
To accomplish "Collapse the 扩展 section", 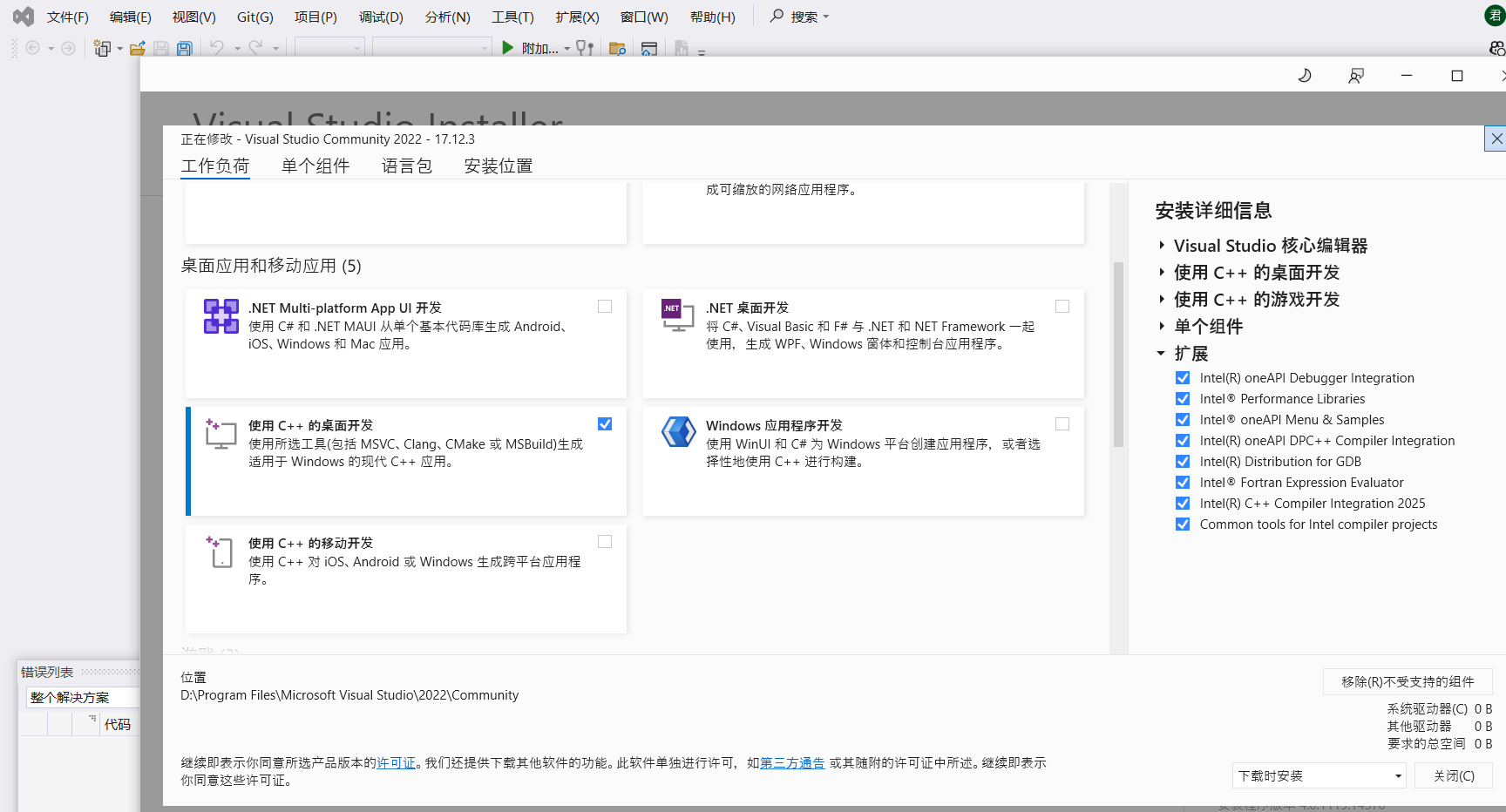I will [x=1162, y=354].
